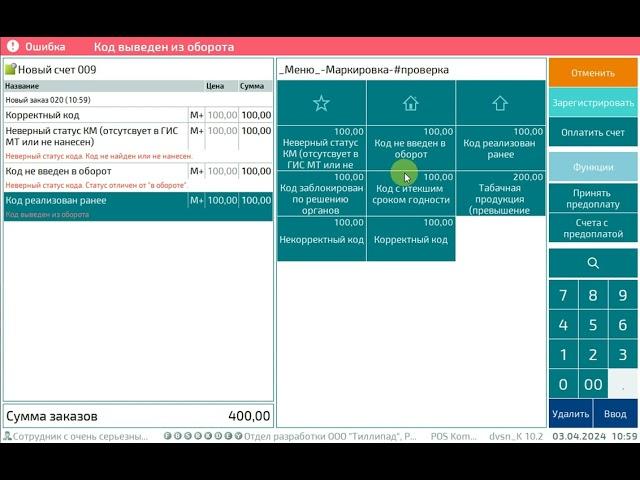Tap the 00 key on keypad
This screenshot has width=640, height=480.
(593, 384)
